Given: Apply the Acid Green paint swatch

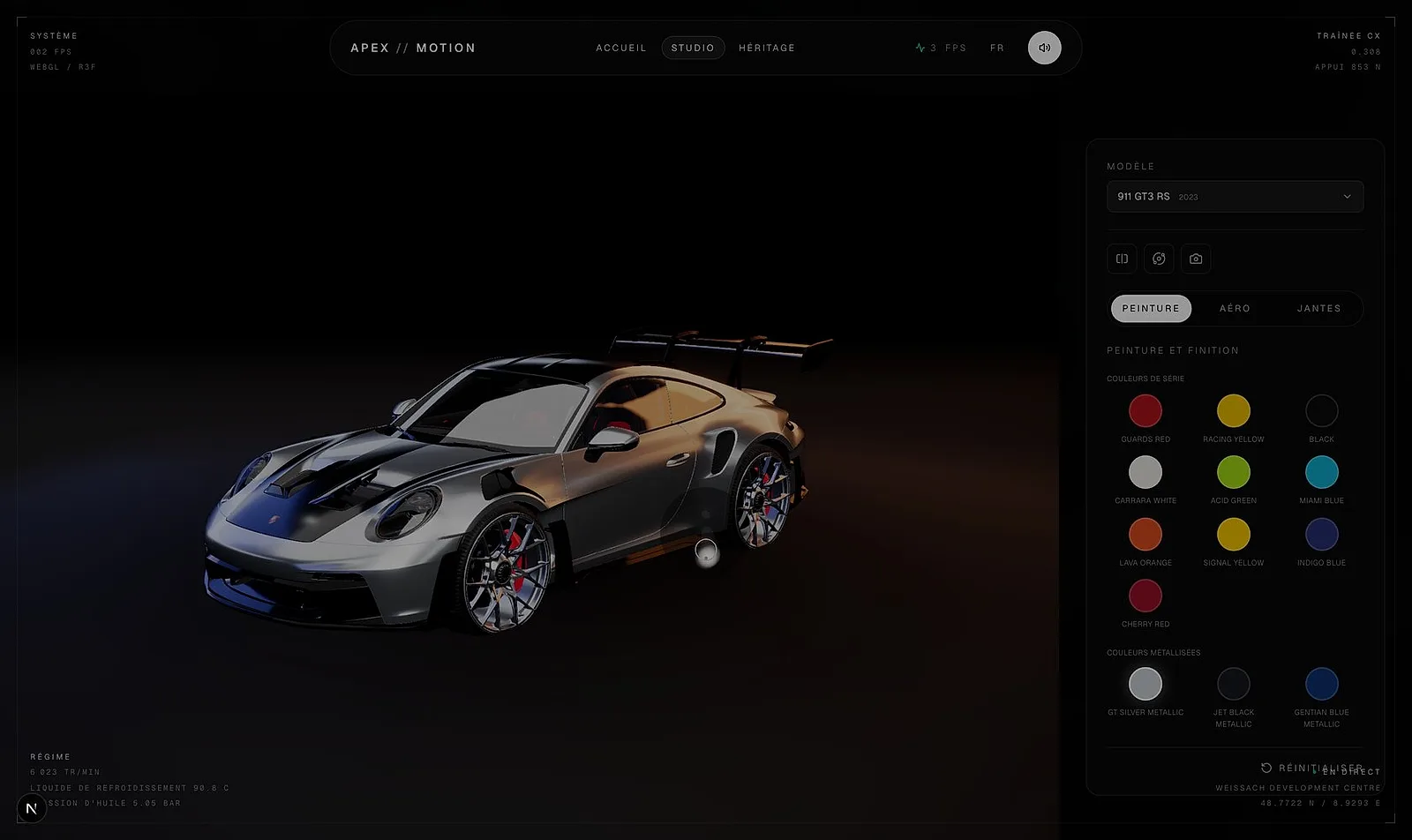Looking at the screenshot, I should [1234, 473].
